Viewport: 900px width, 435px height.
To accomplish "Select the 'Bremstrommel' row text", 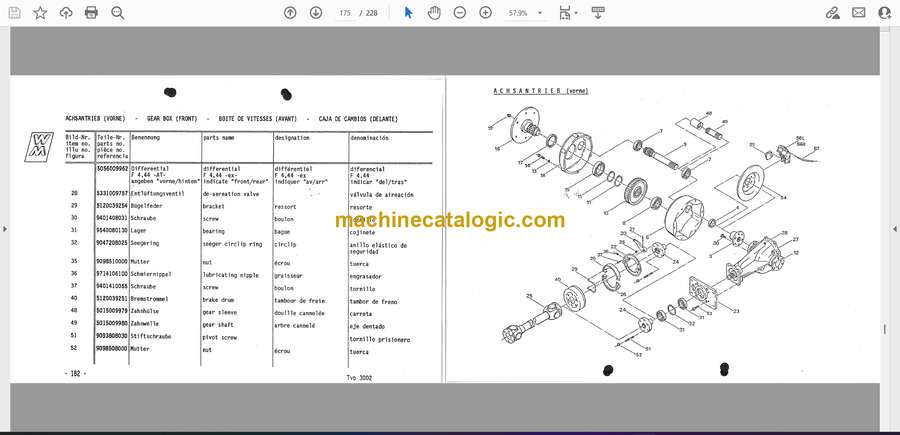I will [x=151, y=299].
